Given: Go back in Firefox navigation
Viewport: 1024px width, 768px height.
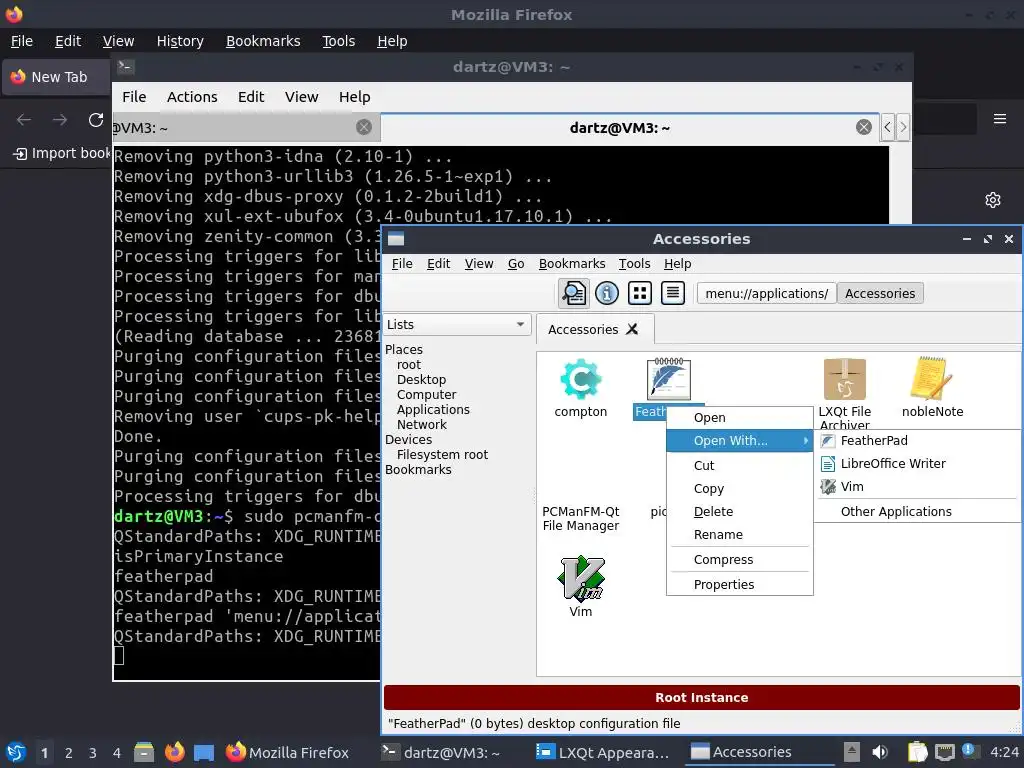Looking at the screenshot, I should point(24,120).
